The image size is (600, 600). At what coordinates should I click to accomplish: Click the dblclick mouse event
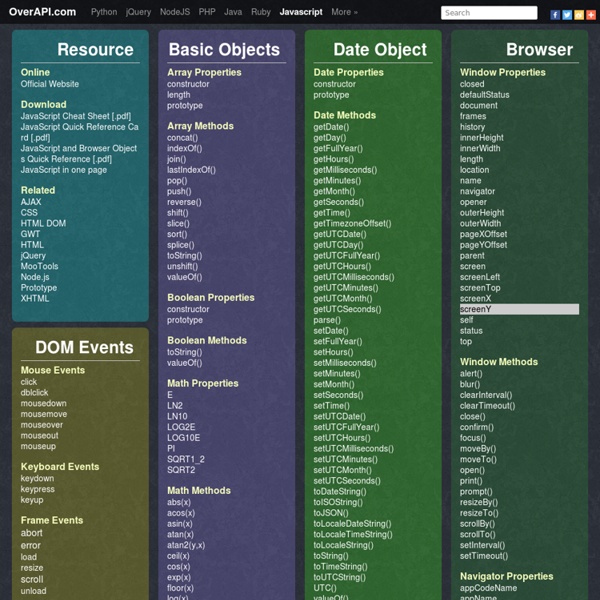[x=34, y=392]
